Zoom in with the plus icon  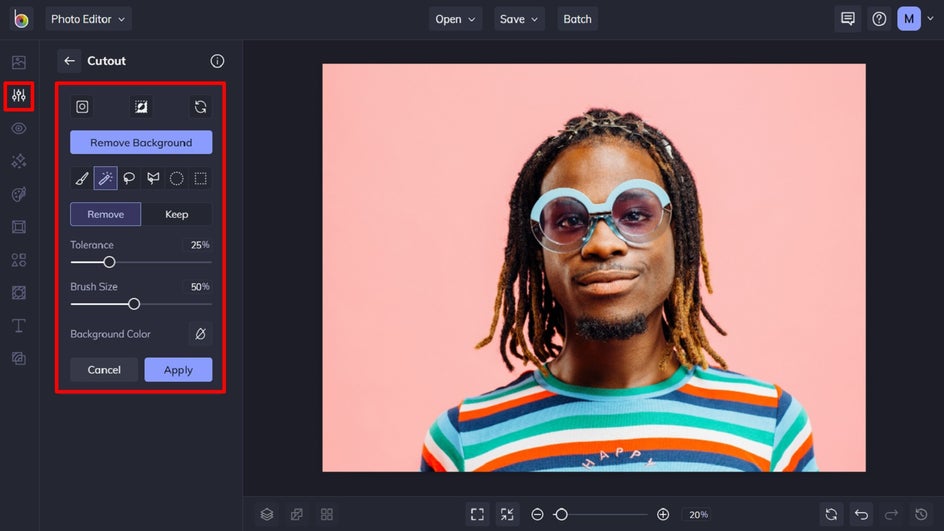pos(663,514)
